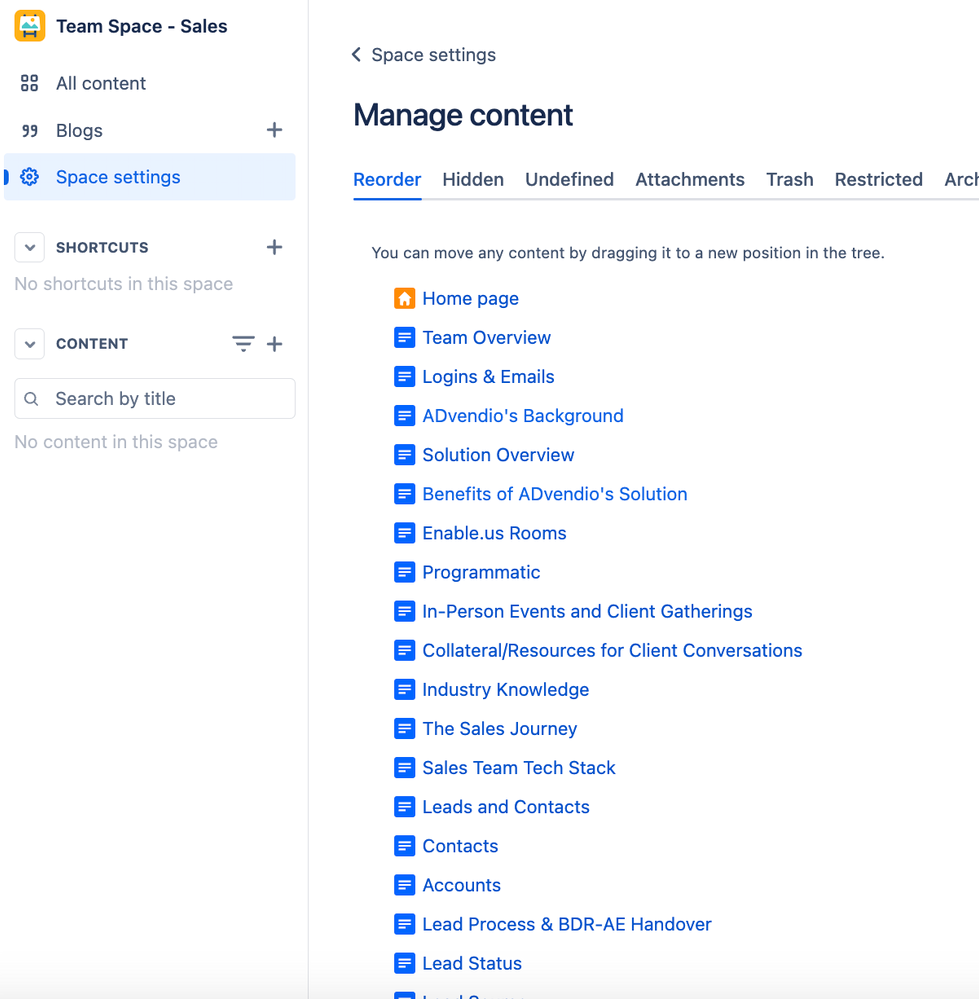Switch to the Undefined tab
979x999 pixels.
coord(569,180)
